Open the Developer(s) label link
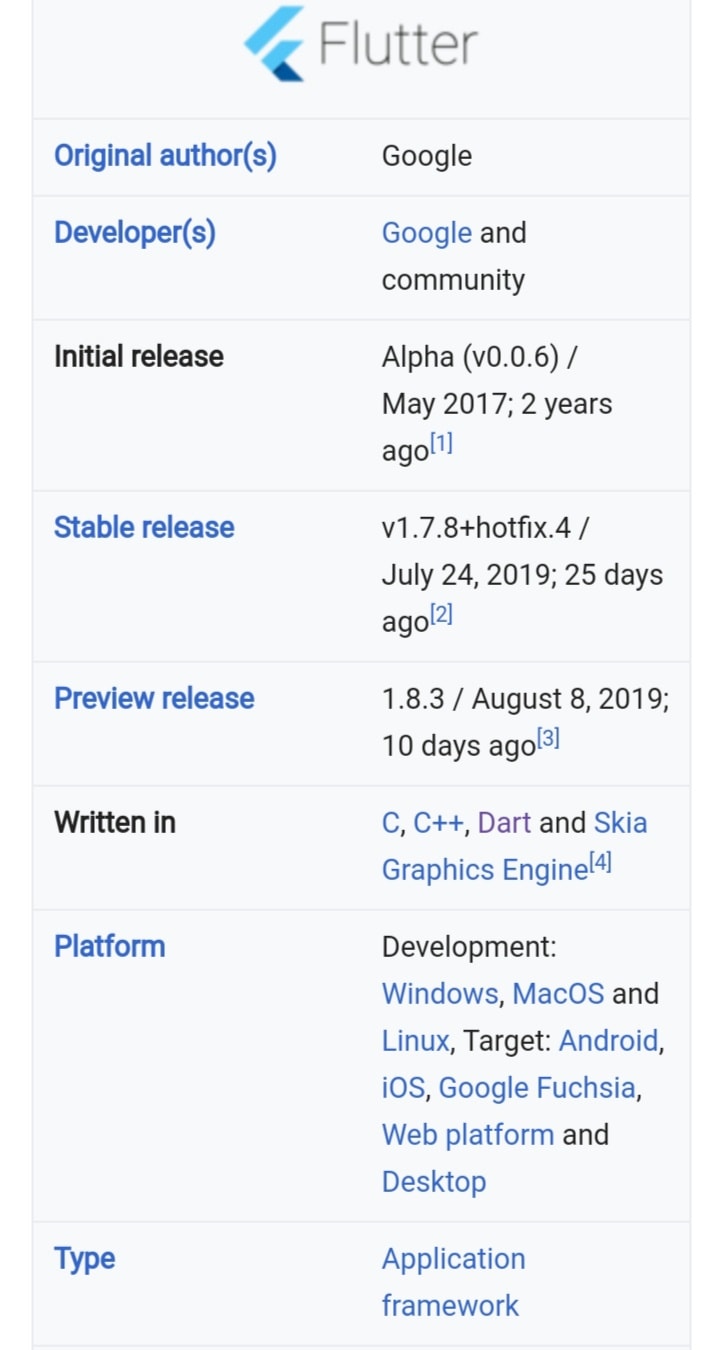The image size is (719, 1350). (135, 233)
